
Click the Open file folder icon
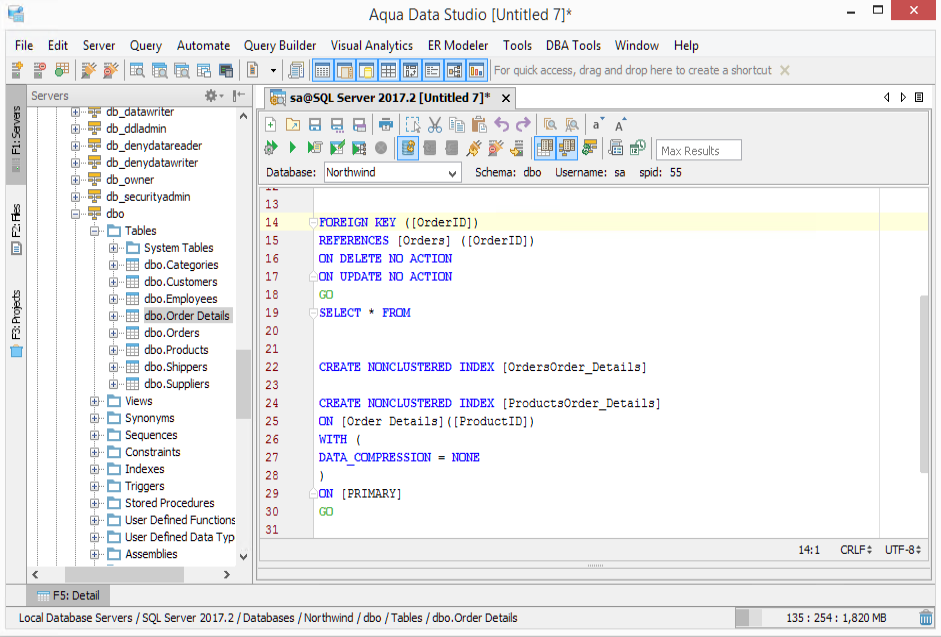point(292,125)
